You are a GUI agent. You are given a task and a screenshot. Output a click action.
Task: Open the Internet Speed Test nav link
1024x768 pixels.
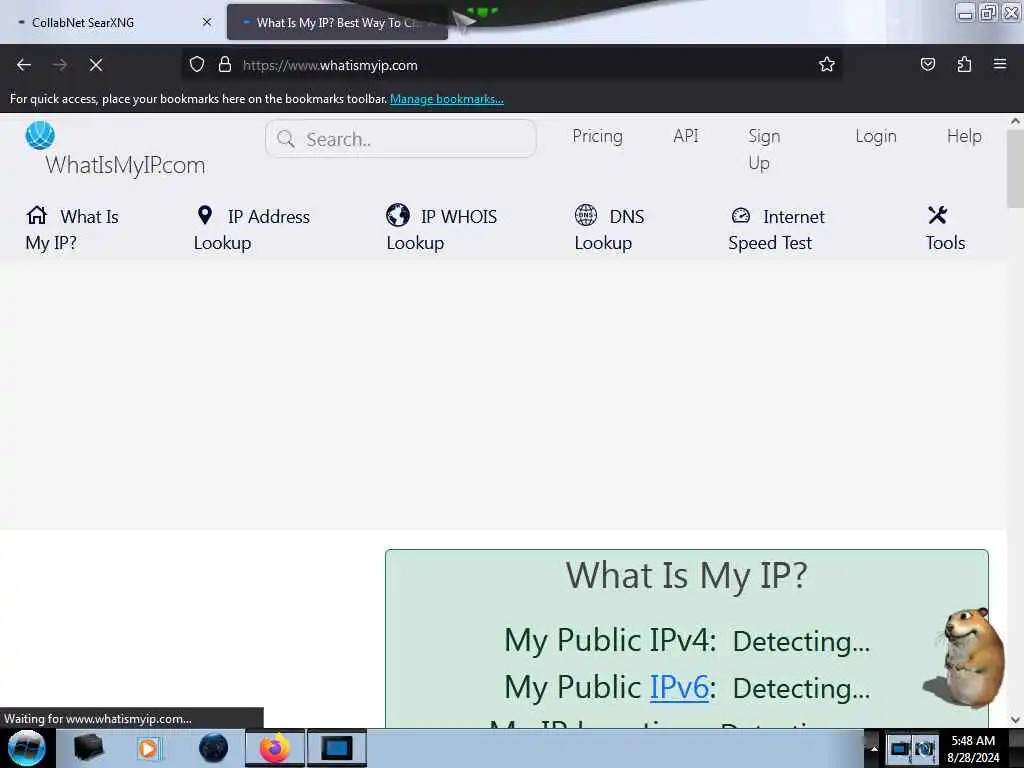click(777, 229)
